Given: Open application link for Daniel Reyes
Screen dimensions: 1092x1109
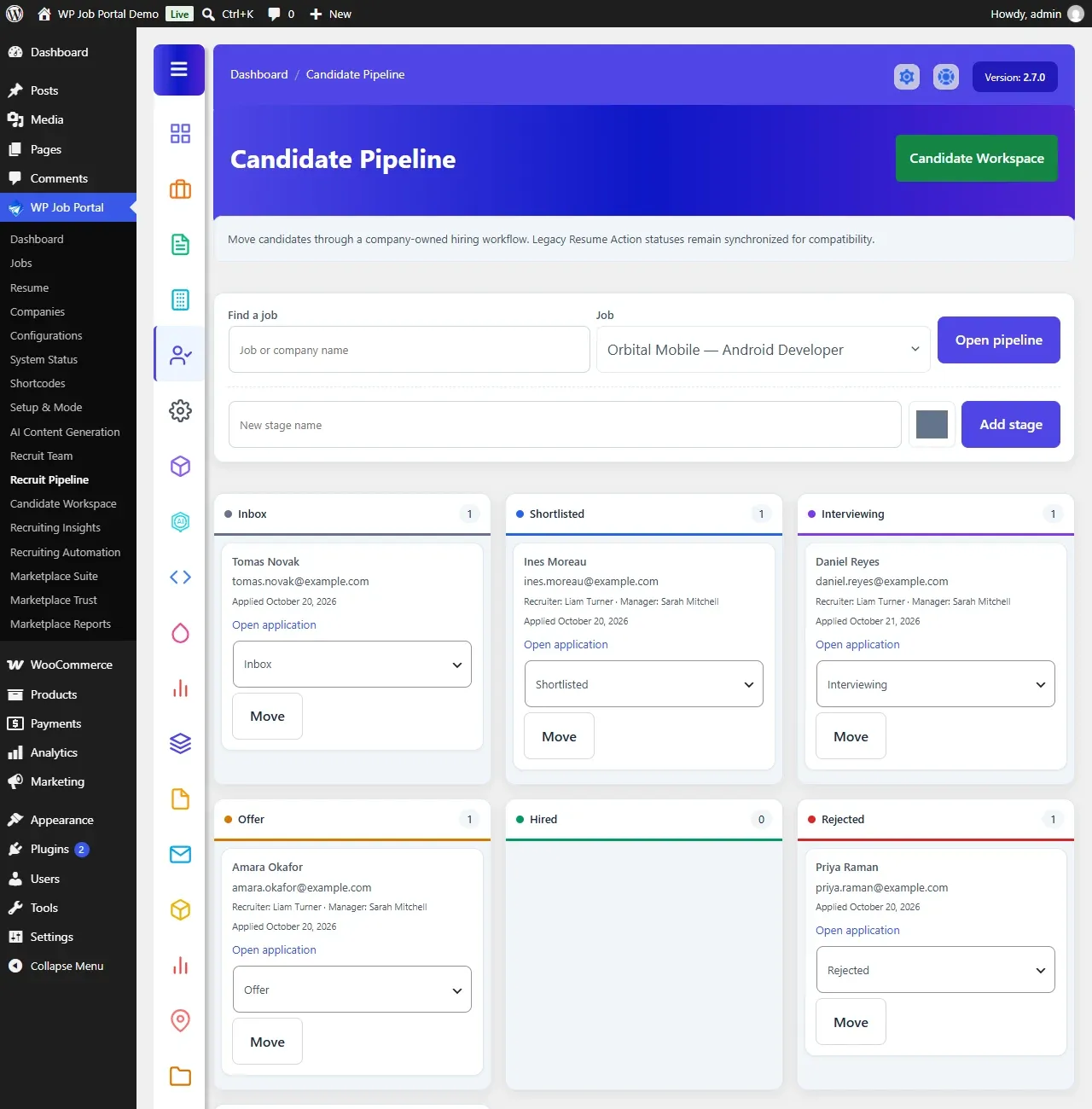Looking at the screenshot, I should coord(857,644).
